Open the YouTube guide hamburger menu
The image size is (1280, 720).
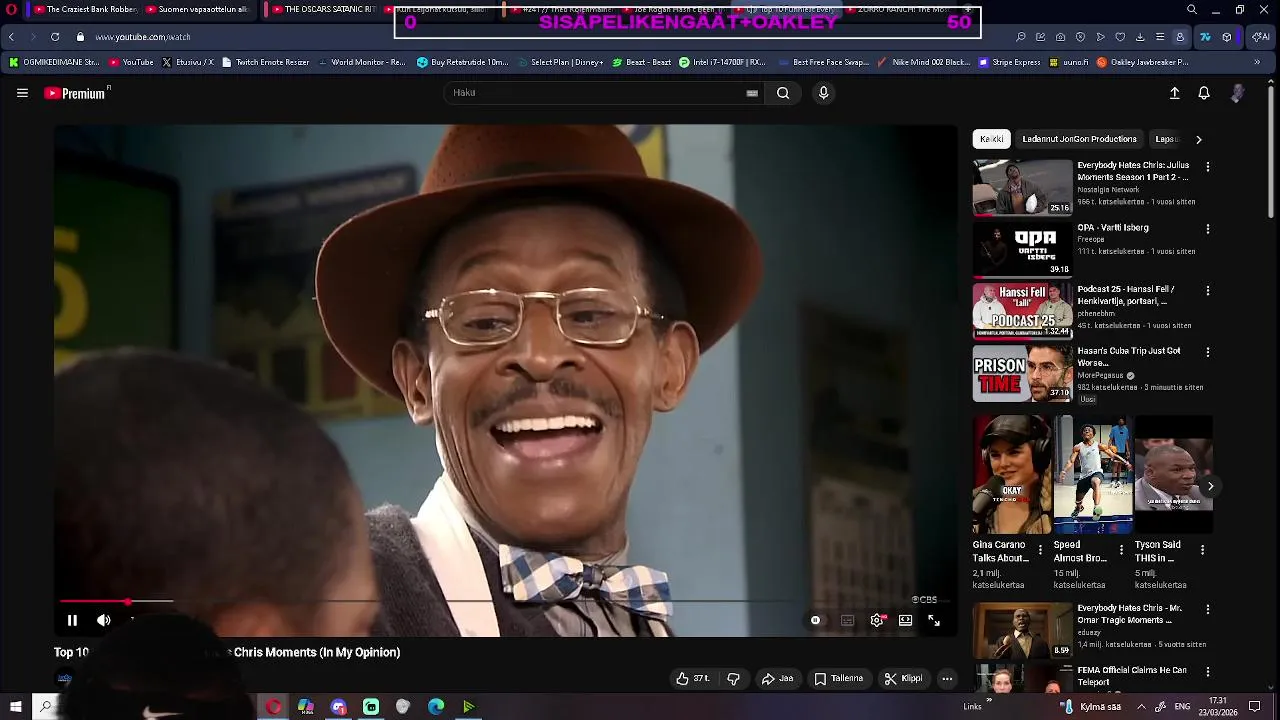pos(22,93)
